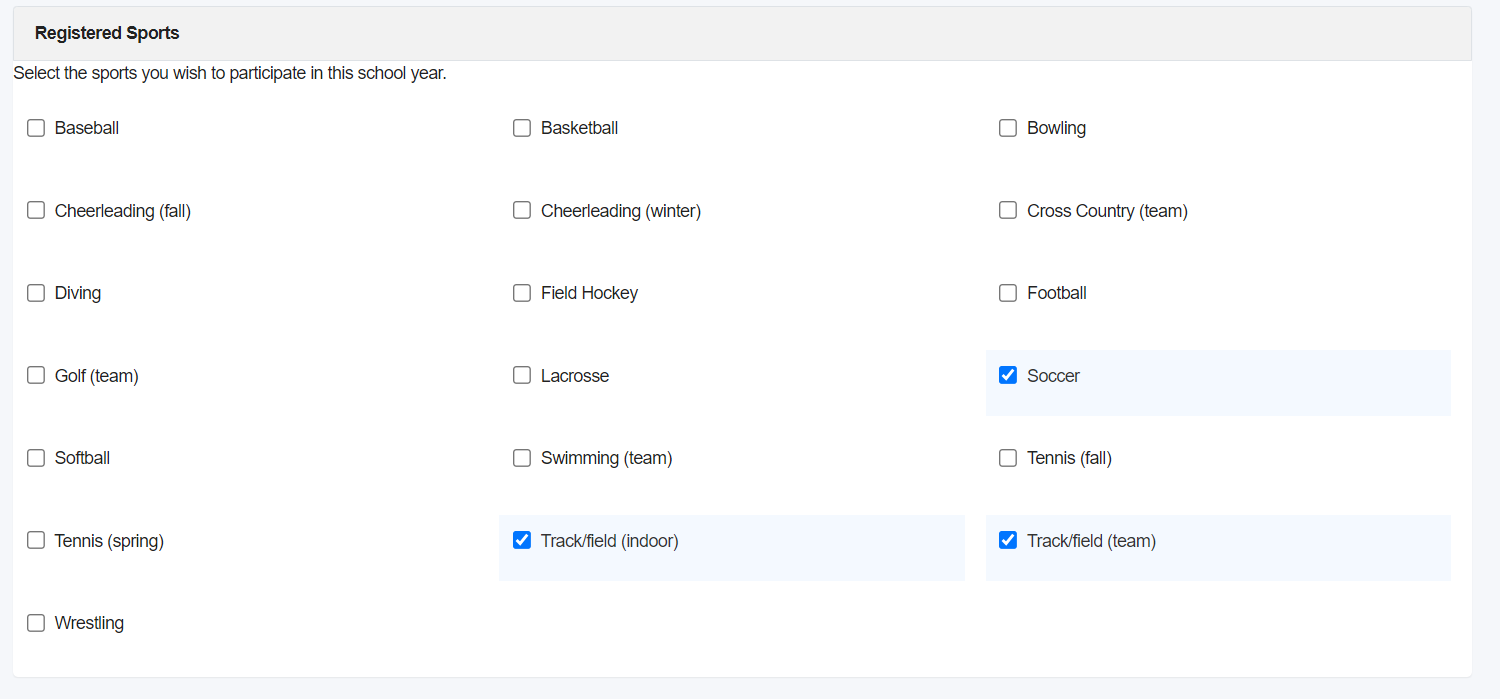Check the Softball option
This screenshot has height=699, width=1500.
pos(36,457)
